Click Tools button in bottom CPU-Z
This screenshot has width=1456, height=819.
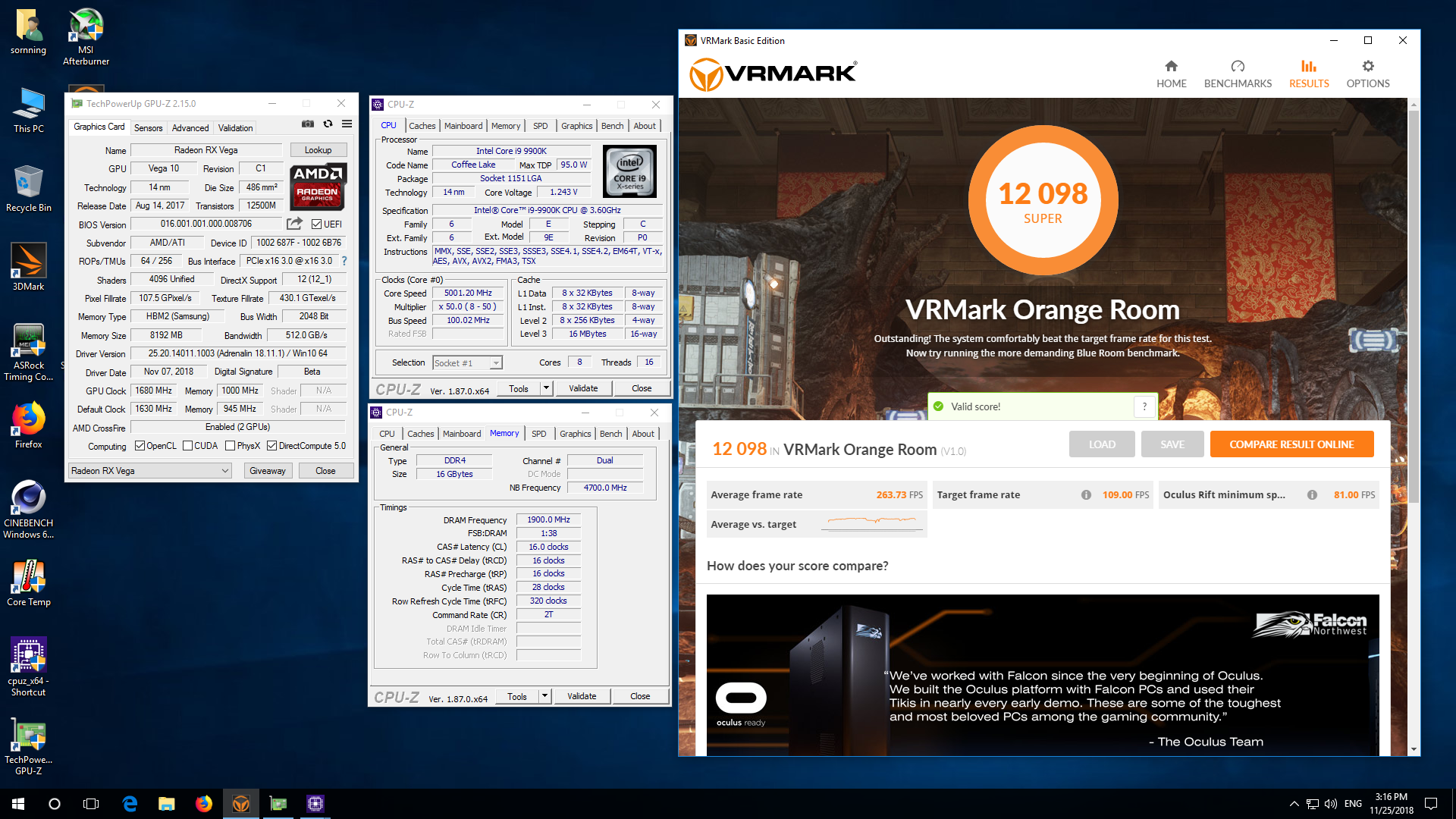tap(517, 696)
